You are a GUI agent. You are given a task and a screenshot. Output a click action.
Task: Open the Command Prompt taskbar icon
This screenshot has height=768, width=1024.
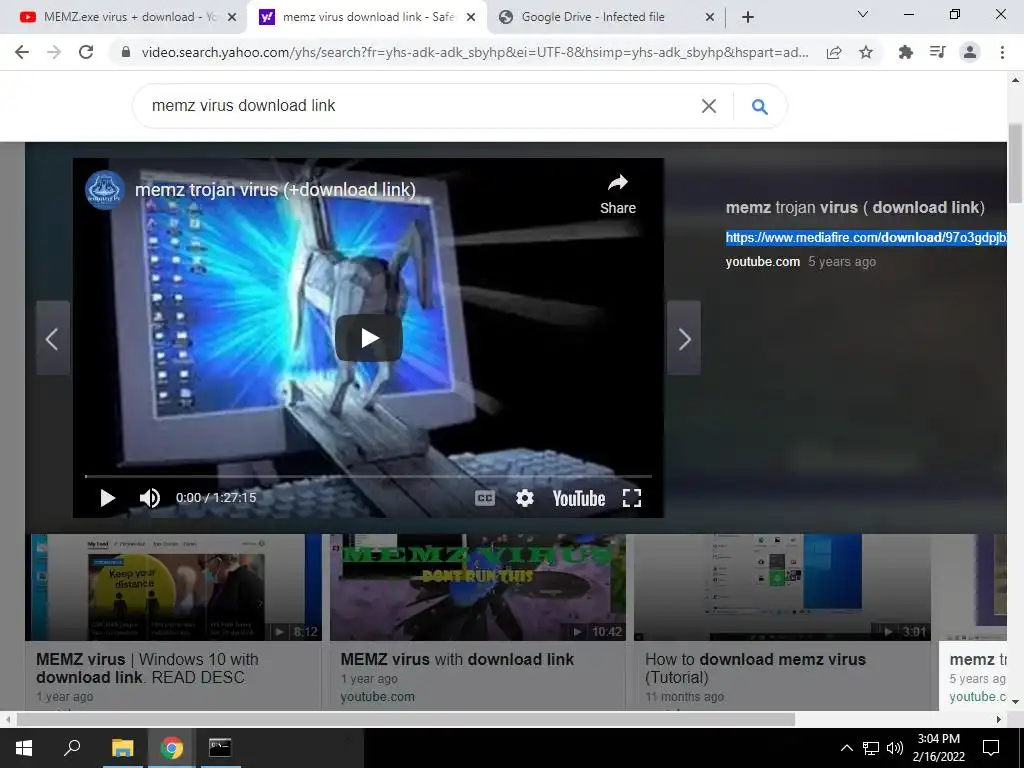220,748
